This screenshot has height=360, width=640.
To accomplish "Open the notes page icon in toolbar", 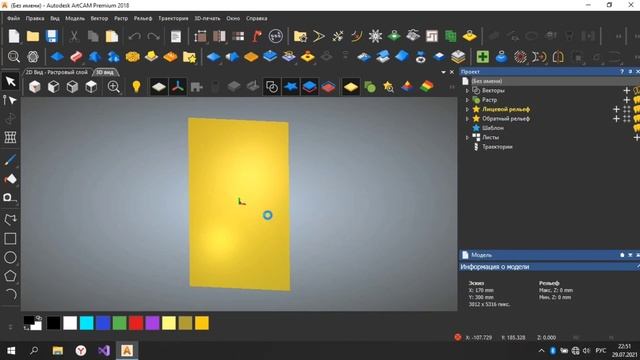I will click(x=176, y=36).
